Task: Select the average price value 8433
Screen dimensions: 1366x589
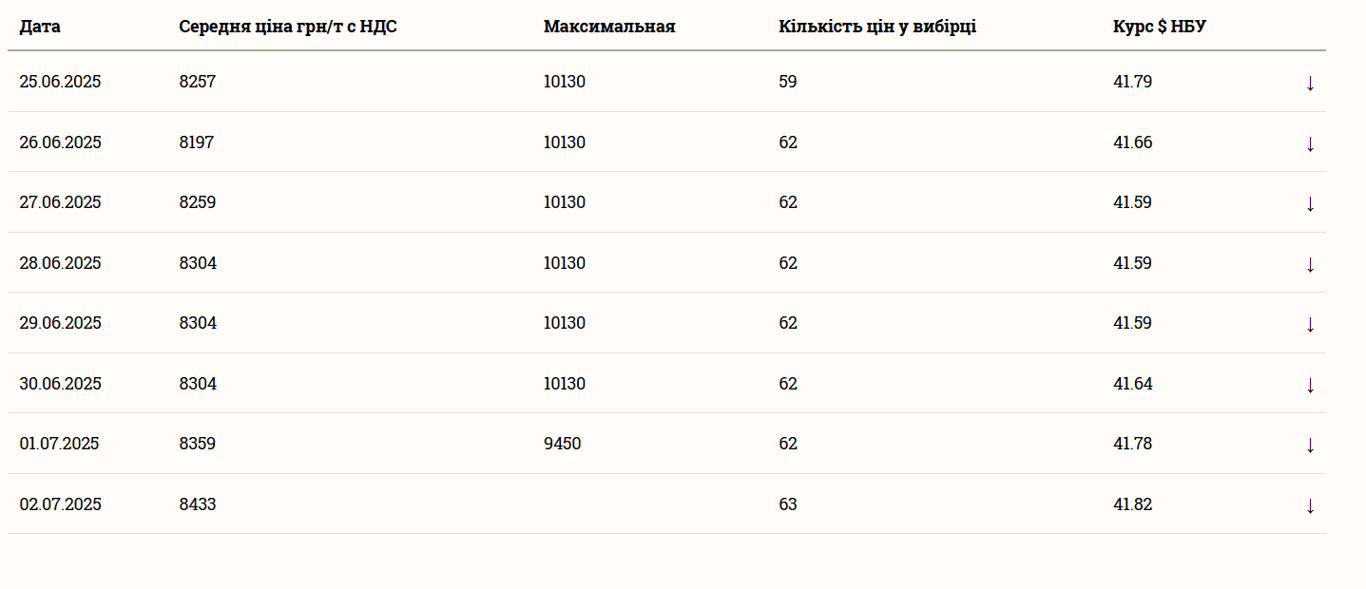Action: 198,504
